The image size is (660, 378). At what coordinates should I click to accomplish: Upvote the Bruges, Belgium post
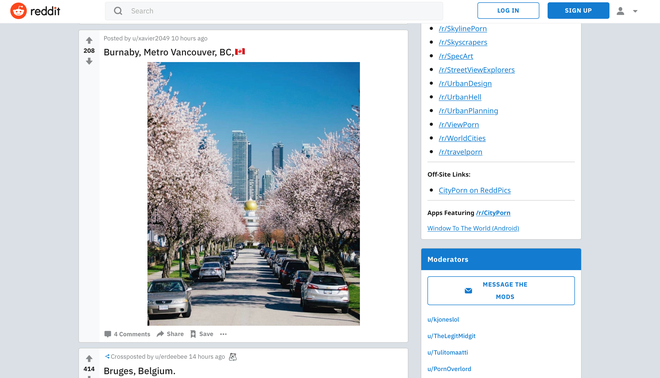(89, 359)
